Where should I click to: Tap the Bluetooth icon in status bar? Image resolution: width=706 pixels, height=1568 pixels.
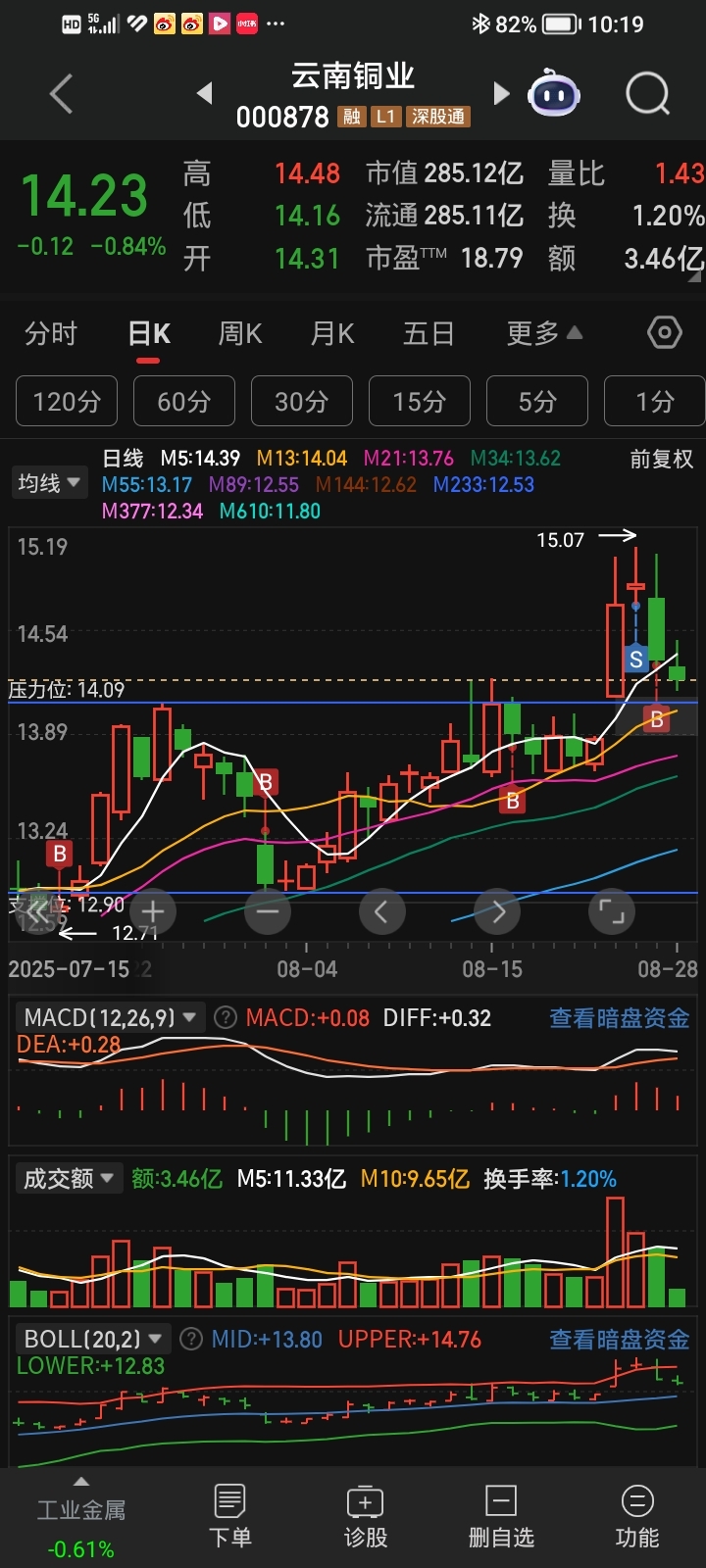click(x=480, y=24)
